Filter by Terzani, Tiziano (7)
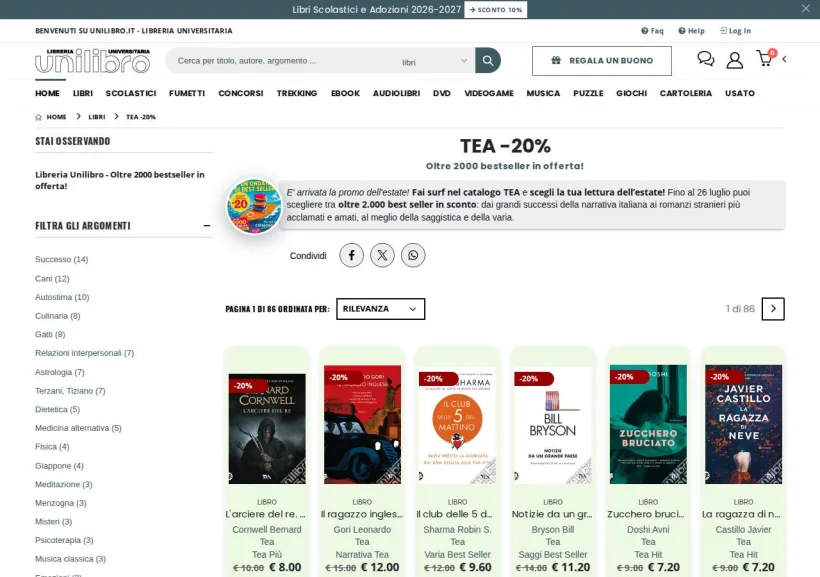This screenshot has height=577, width=820. click(x=70, y=391)
